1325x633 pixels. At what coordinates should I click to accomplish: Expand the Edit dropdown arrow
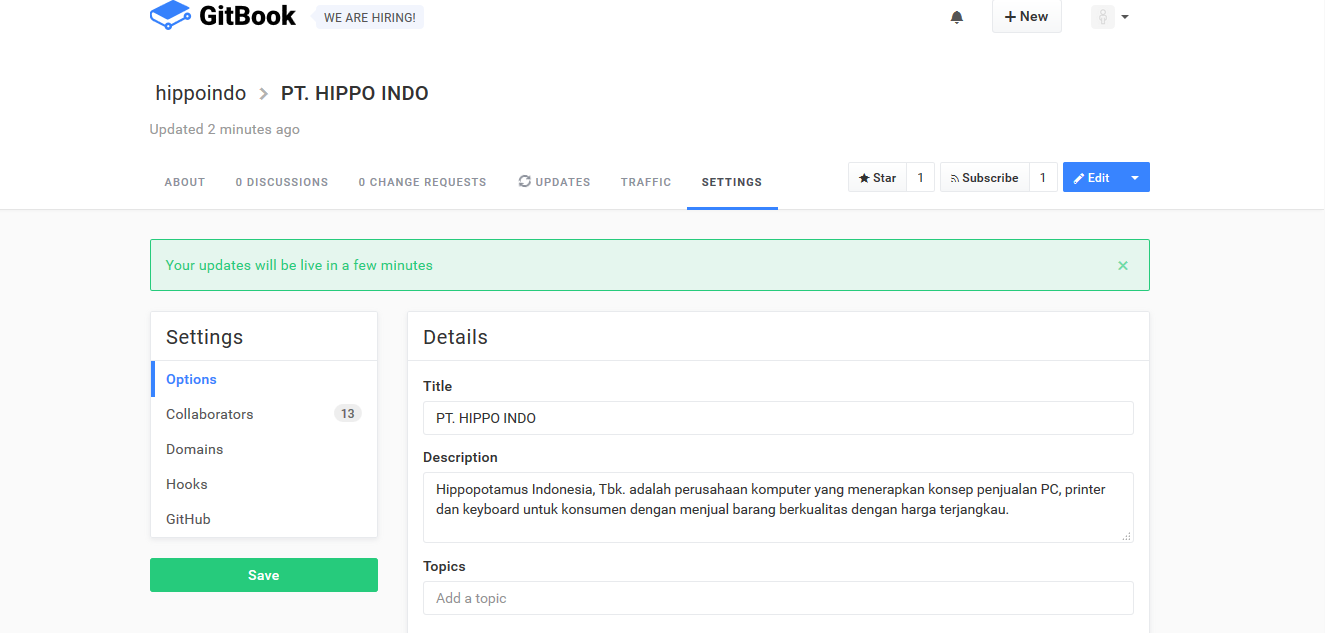(1135, 178)
